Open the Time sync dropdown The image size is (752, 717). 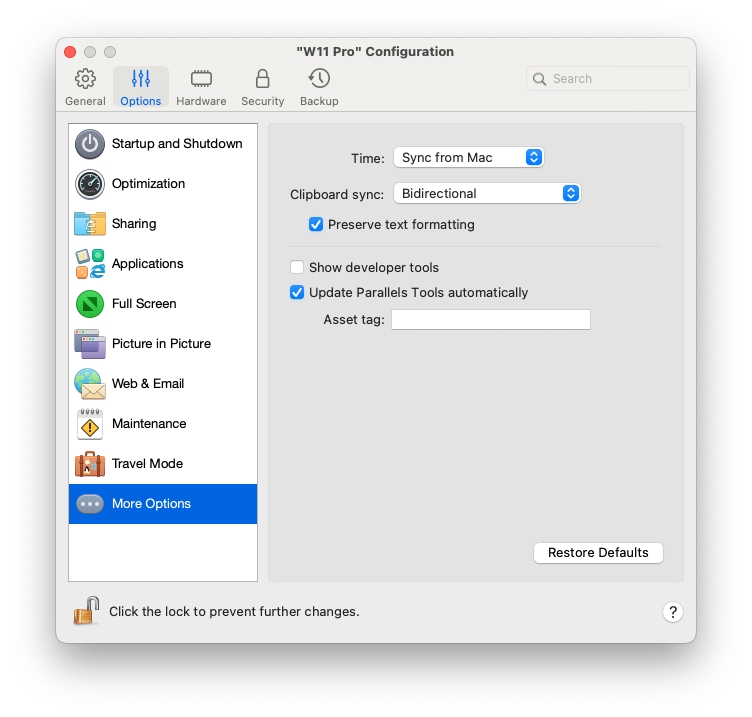(468, 158)
